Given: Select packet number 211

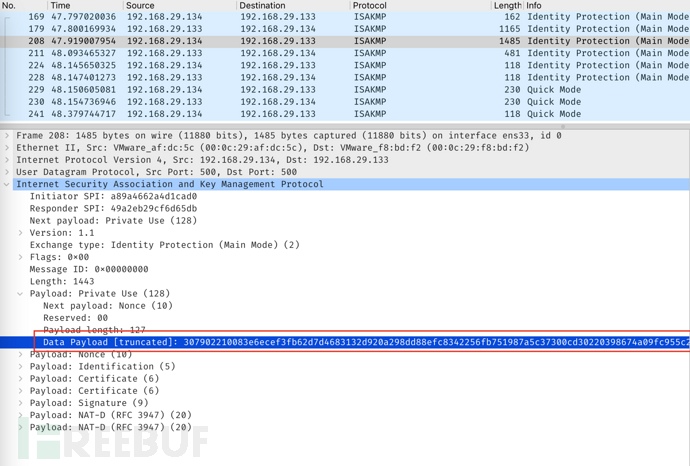Looking at the screenshot, I should [x=345, y=53].
